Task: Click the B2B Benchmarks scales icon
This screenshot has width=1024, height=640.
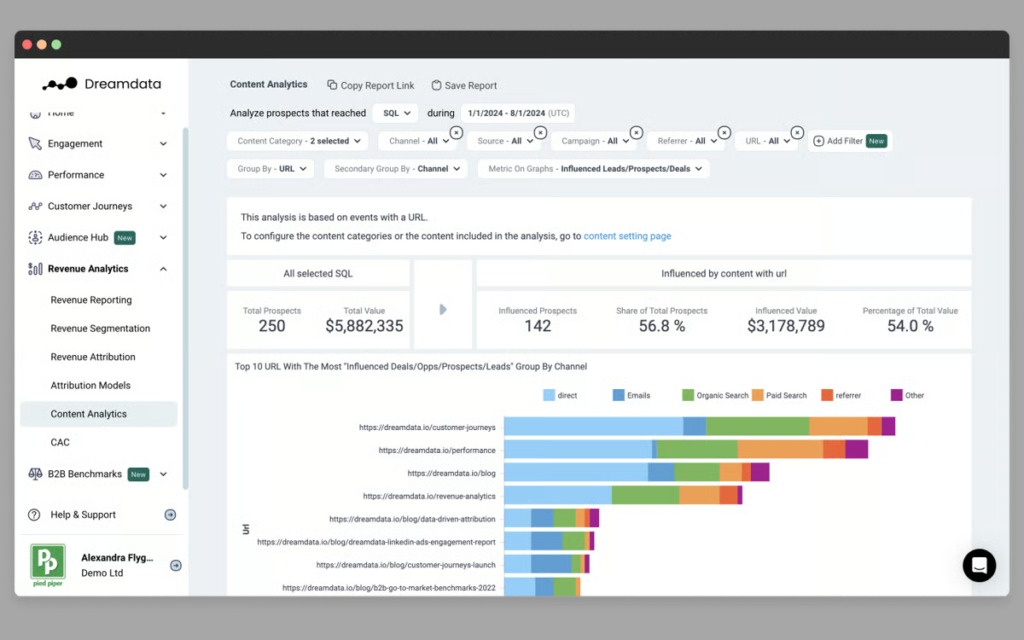Action: pos(35,473)
